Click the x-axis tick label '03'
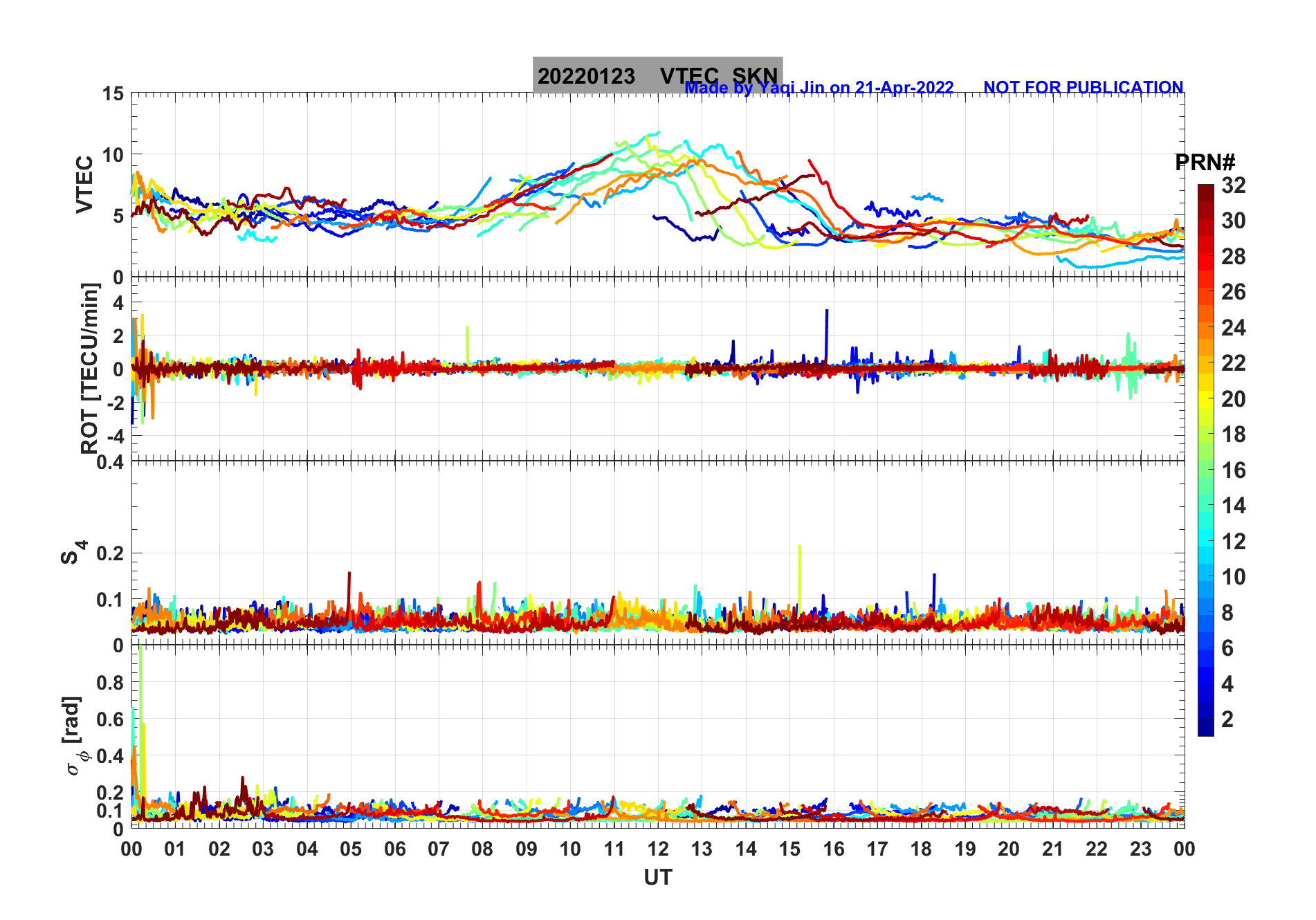1316x920 pixels. coord(263,849)
